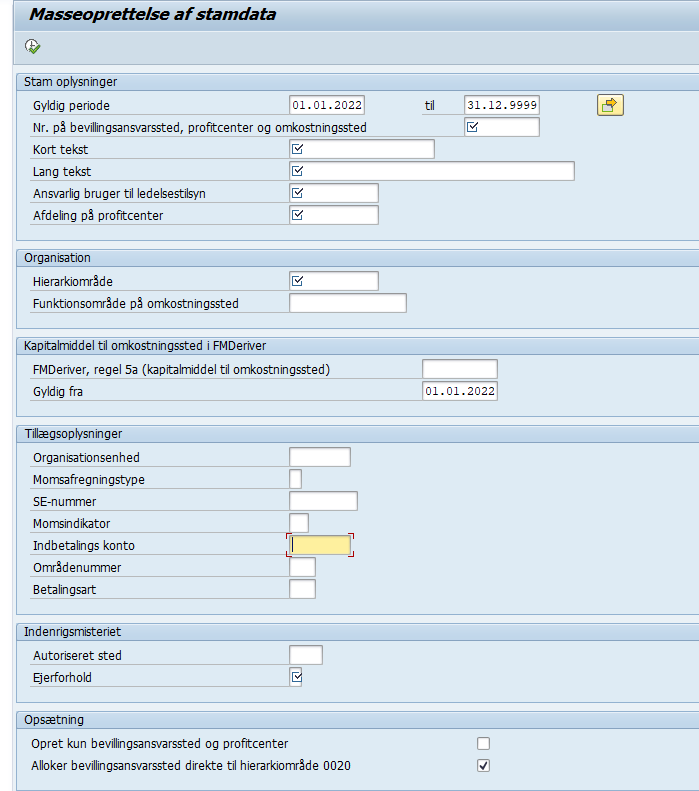Click the Gyldig fra date field
The height and width of the screenshot is (791, 699).
459,391
